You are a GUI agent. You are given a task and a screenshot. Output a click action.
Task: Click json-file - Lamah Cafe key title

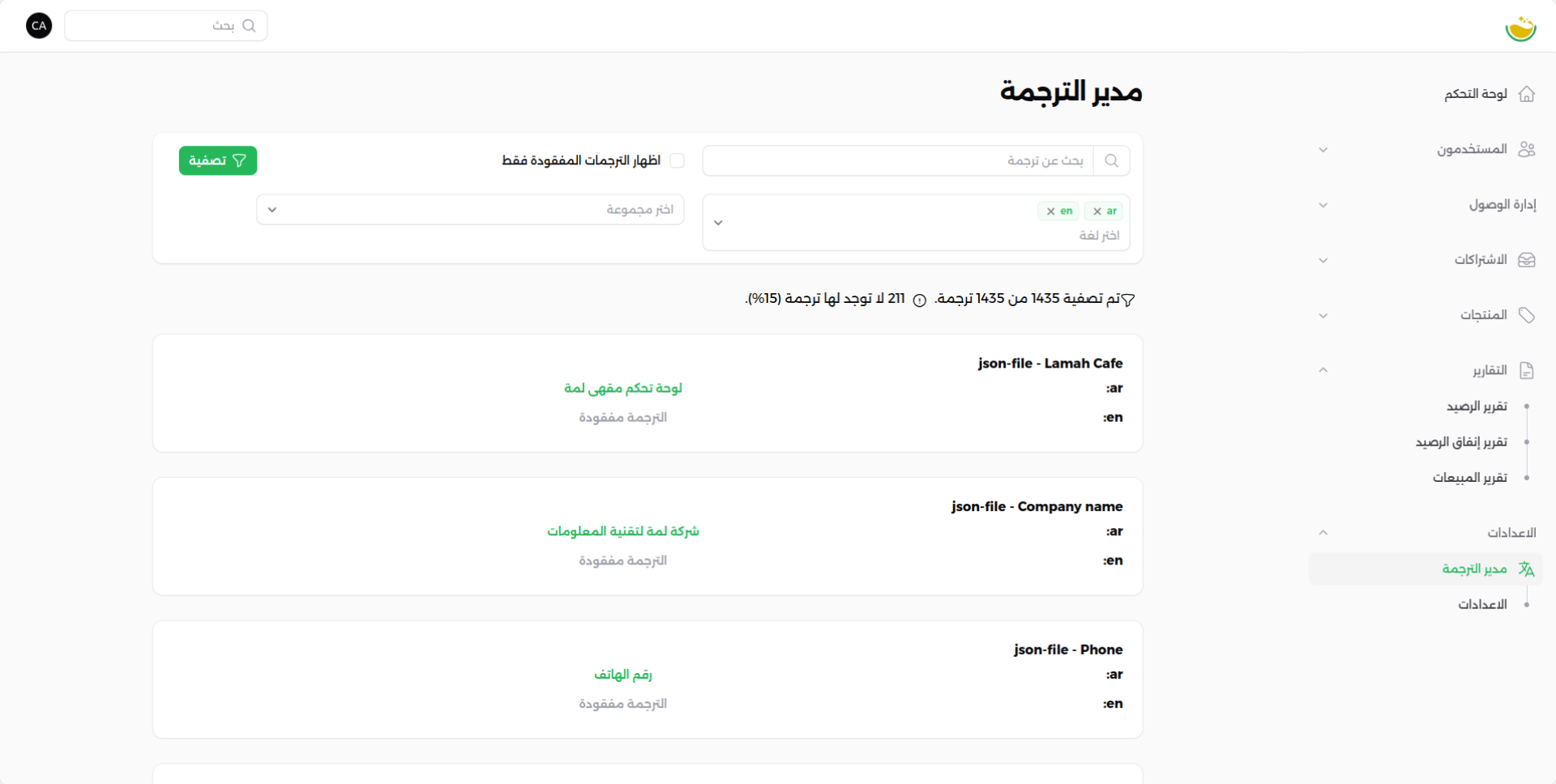[x=1050, y=364]
